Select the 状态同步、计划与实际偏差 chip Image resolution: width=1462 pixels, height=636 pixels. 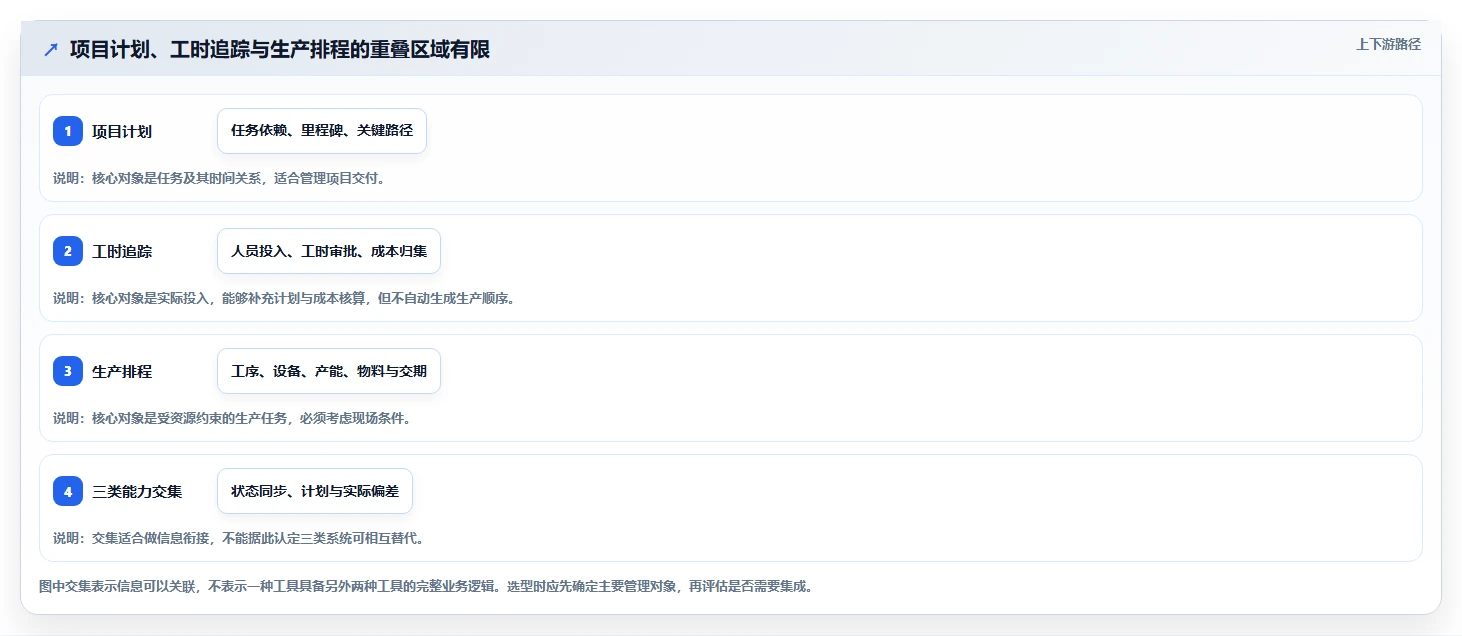pos(315,491)
